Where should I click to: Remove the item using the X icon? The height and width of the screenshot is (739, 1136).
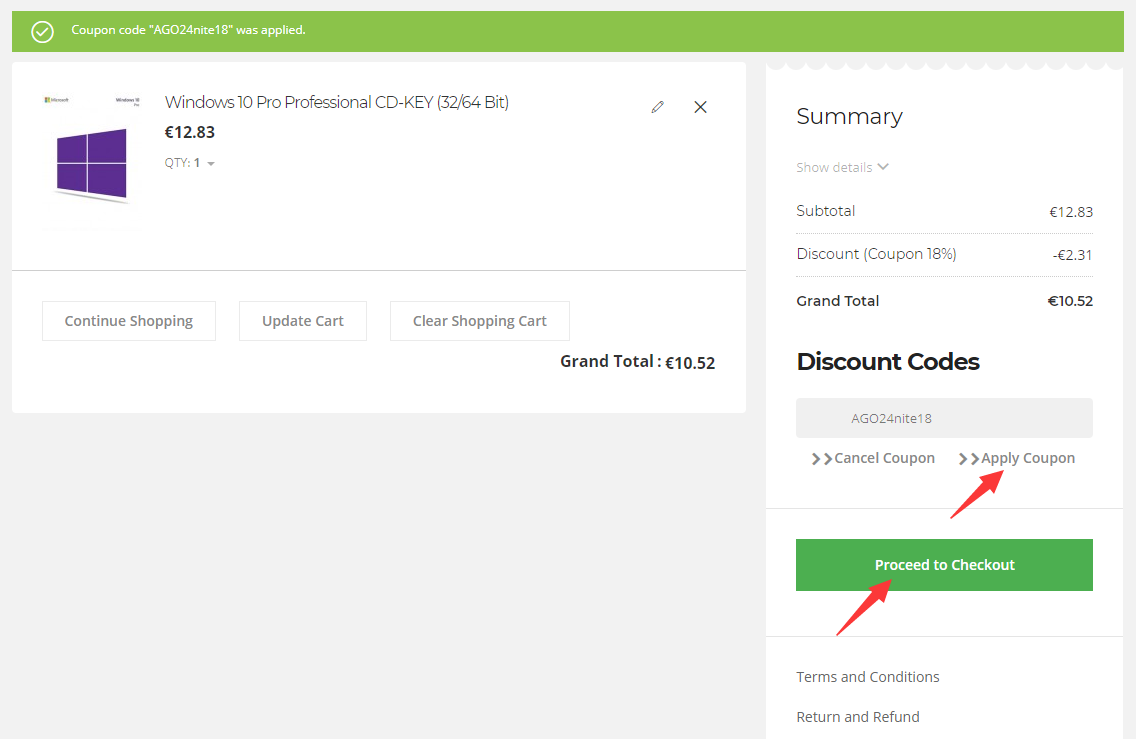(700, 107)
